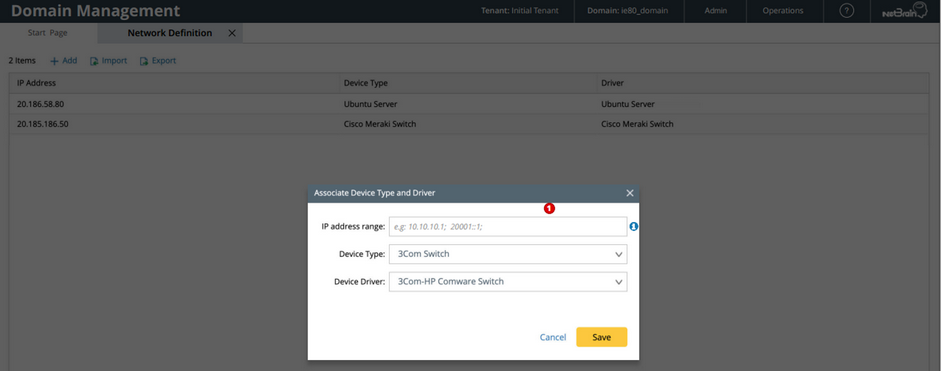Viewport: 941px width, 371px height.
Task: Expand the Device Driver dropdown
Action: [508, 282]
